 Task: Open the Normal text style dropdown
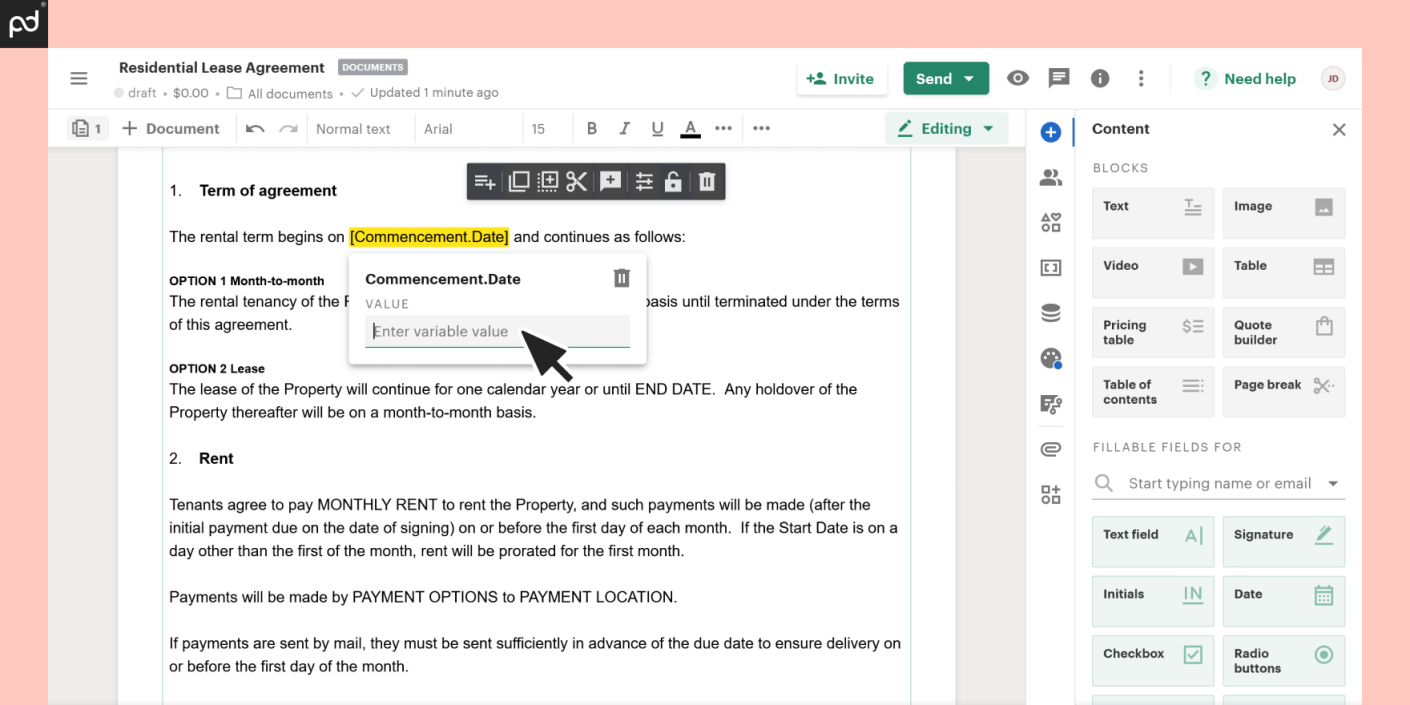353,129
